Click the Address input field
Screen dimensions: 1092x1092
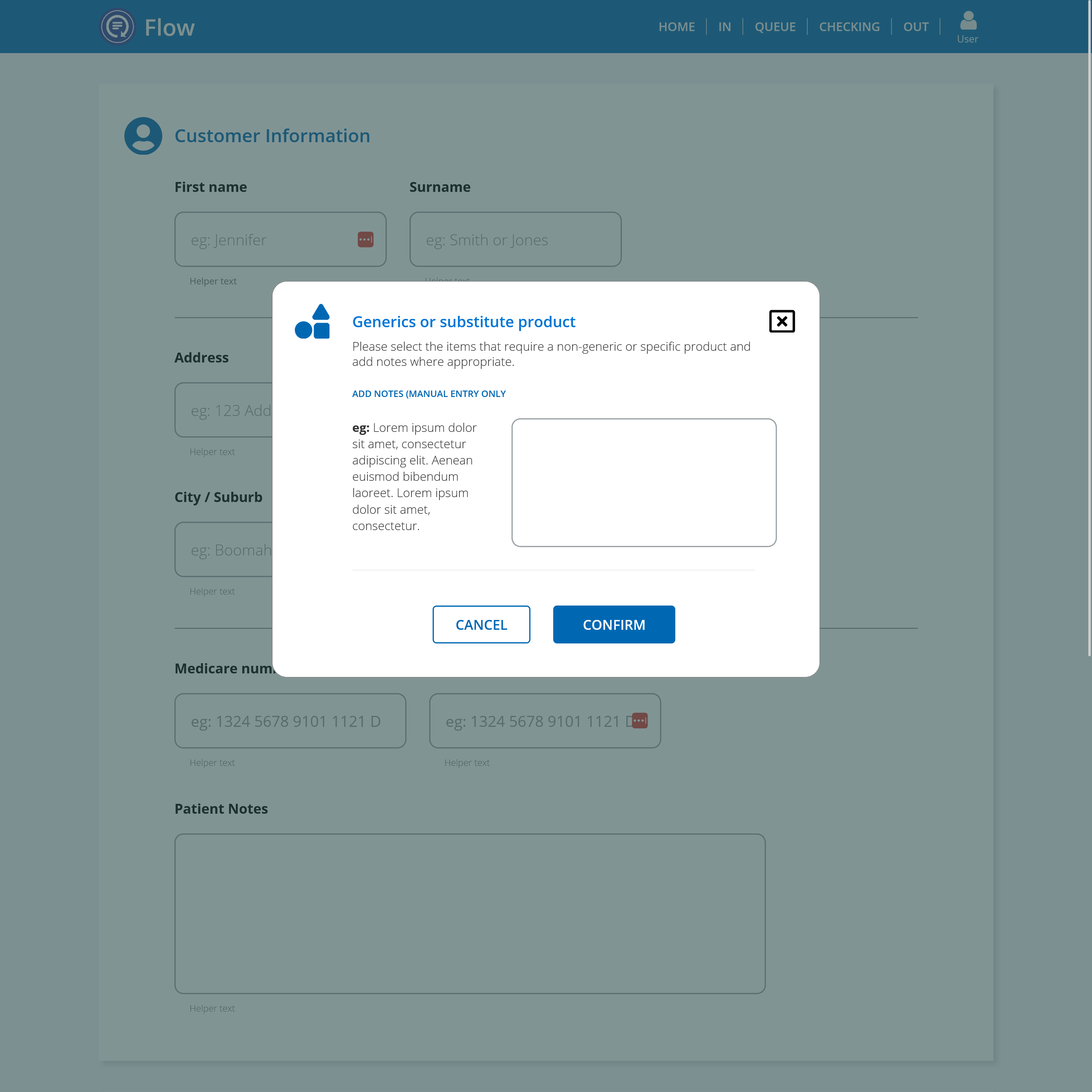224,410
